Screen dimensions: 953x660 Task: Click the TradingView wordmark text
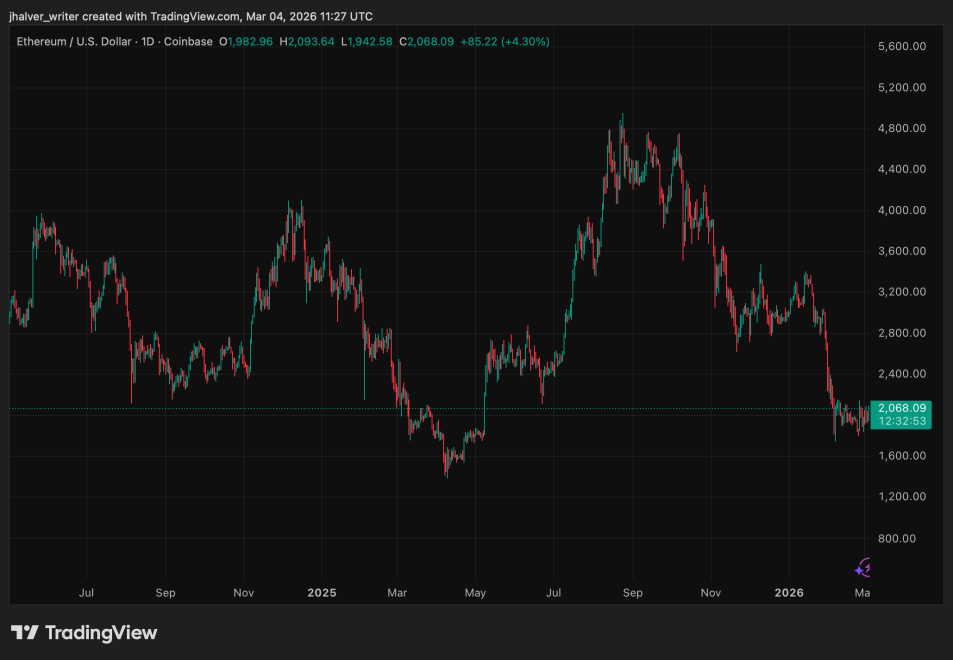[x=102, y=633]
